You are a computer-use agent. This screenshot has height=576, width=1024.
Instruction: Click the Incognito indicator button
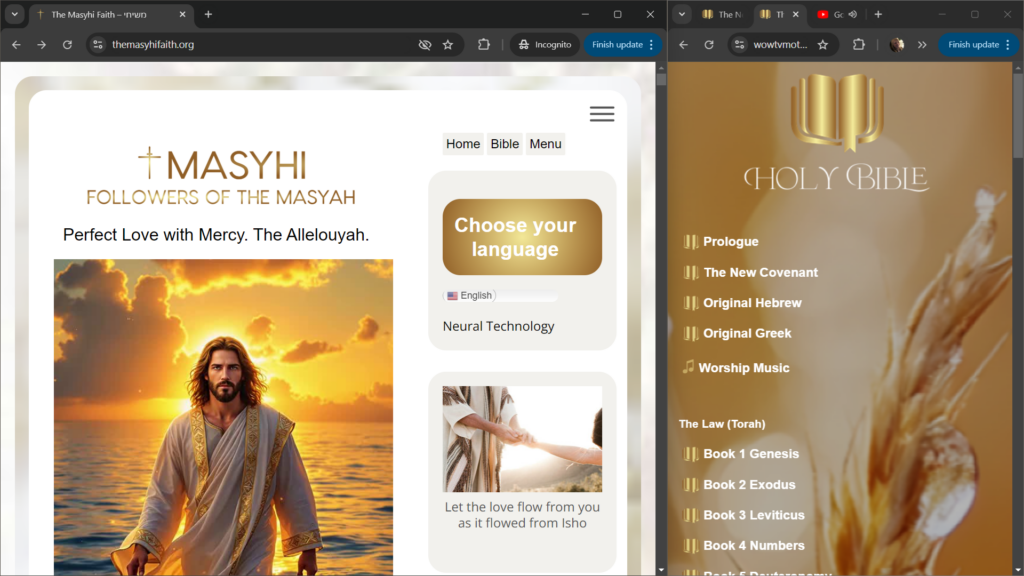544,45
